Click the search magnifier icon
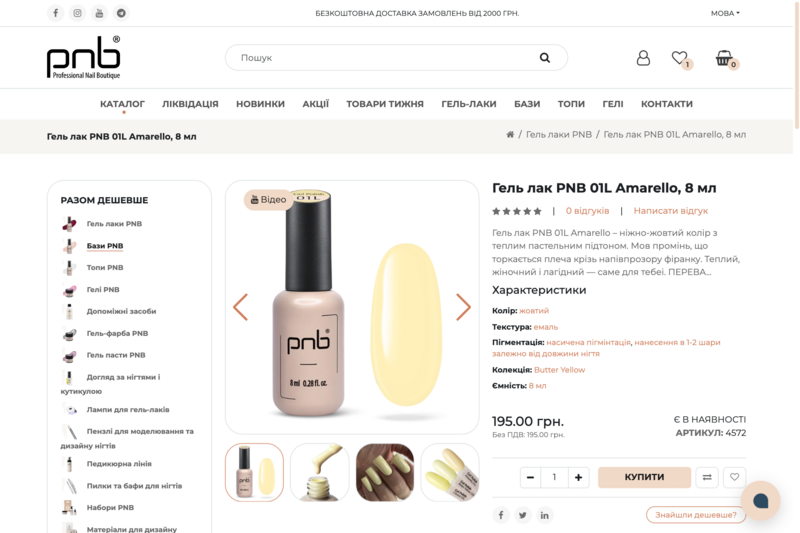Screen dimensions: 800x533 pos(545,58)
